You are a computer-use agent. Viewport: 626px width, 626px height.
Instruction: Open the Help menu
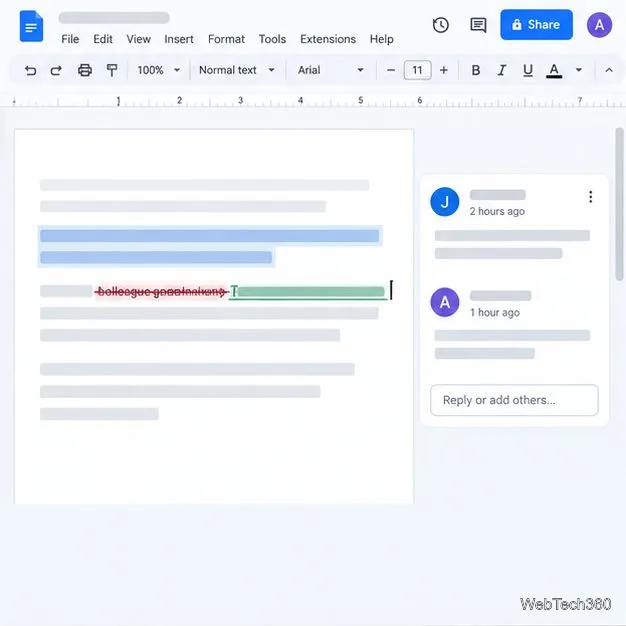(x=382, y=39)
